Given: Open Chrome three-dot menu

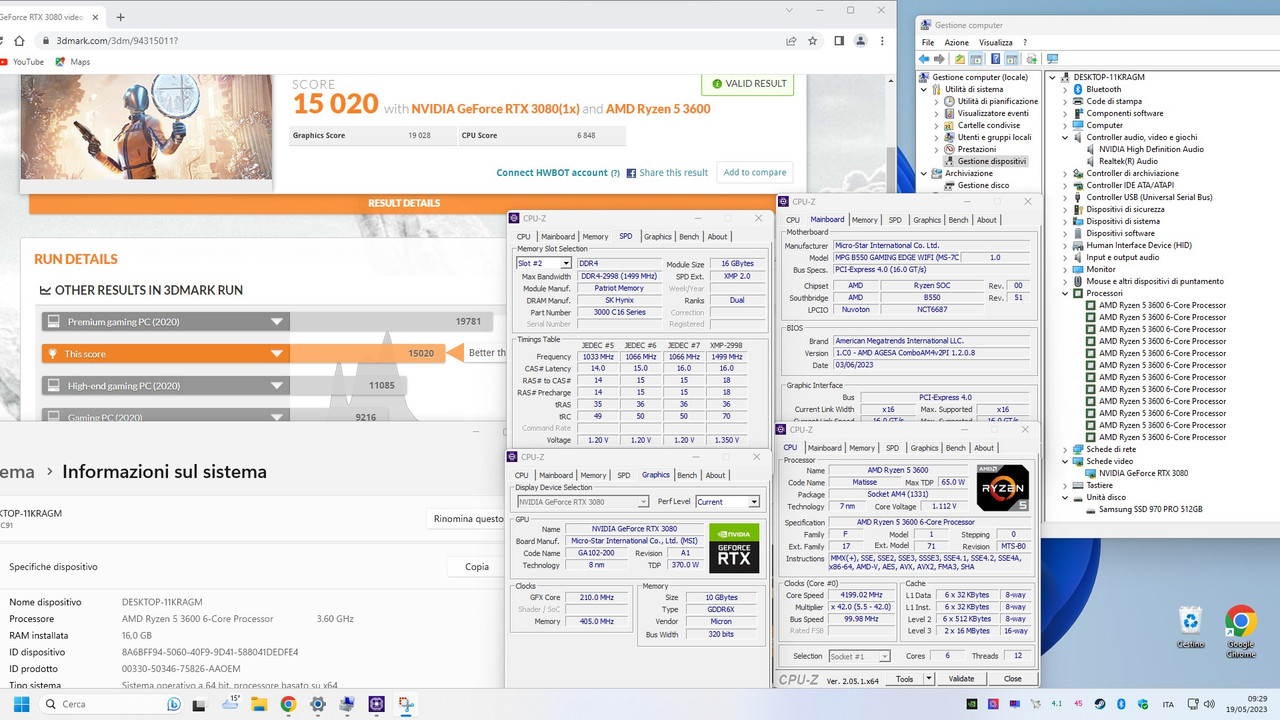Looking at the screenshot, I should tap(883, 41).
